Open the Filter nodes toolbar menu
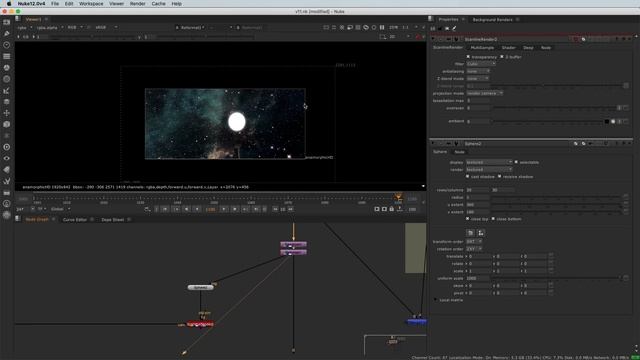This screenshot has height=360, width=640. click(x=7, y=79)
